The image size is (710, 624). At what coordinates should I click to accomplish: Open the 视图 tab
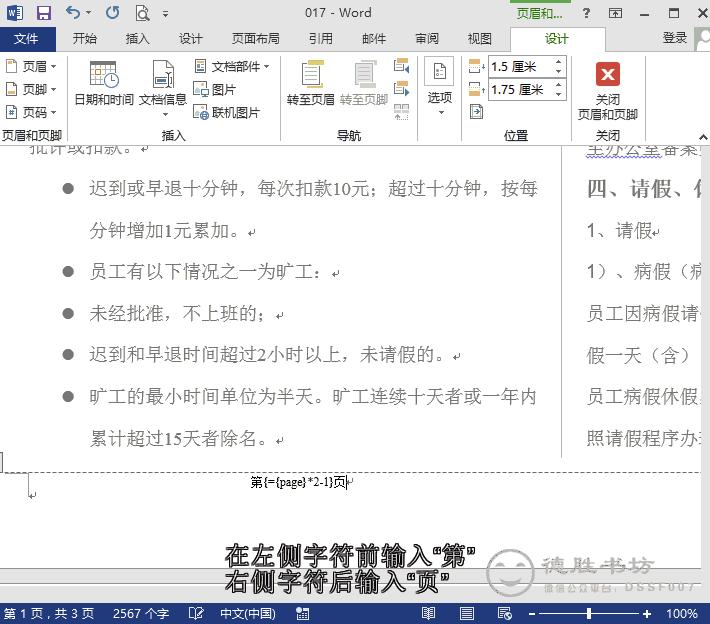[480, 39]
